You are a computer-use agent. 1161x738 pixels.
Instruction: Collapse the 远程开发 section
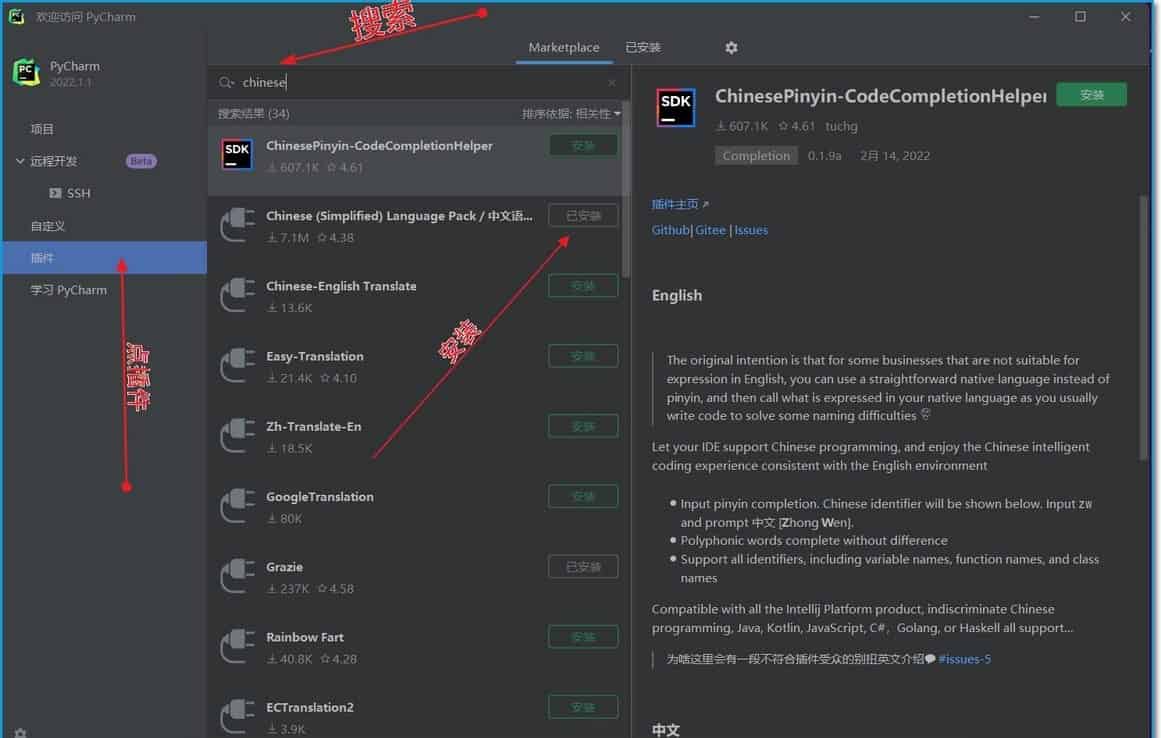coord(20,161)
